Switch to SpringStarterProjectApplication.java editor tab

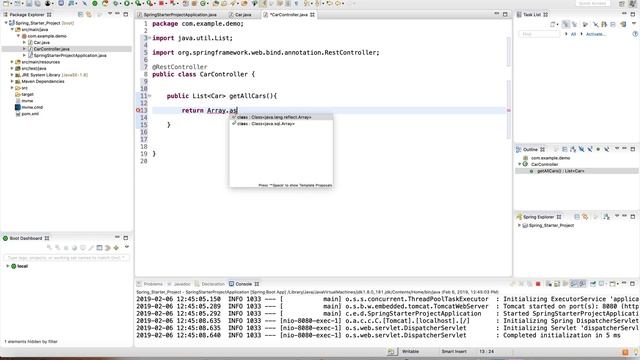pos(180,15)
